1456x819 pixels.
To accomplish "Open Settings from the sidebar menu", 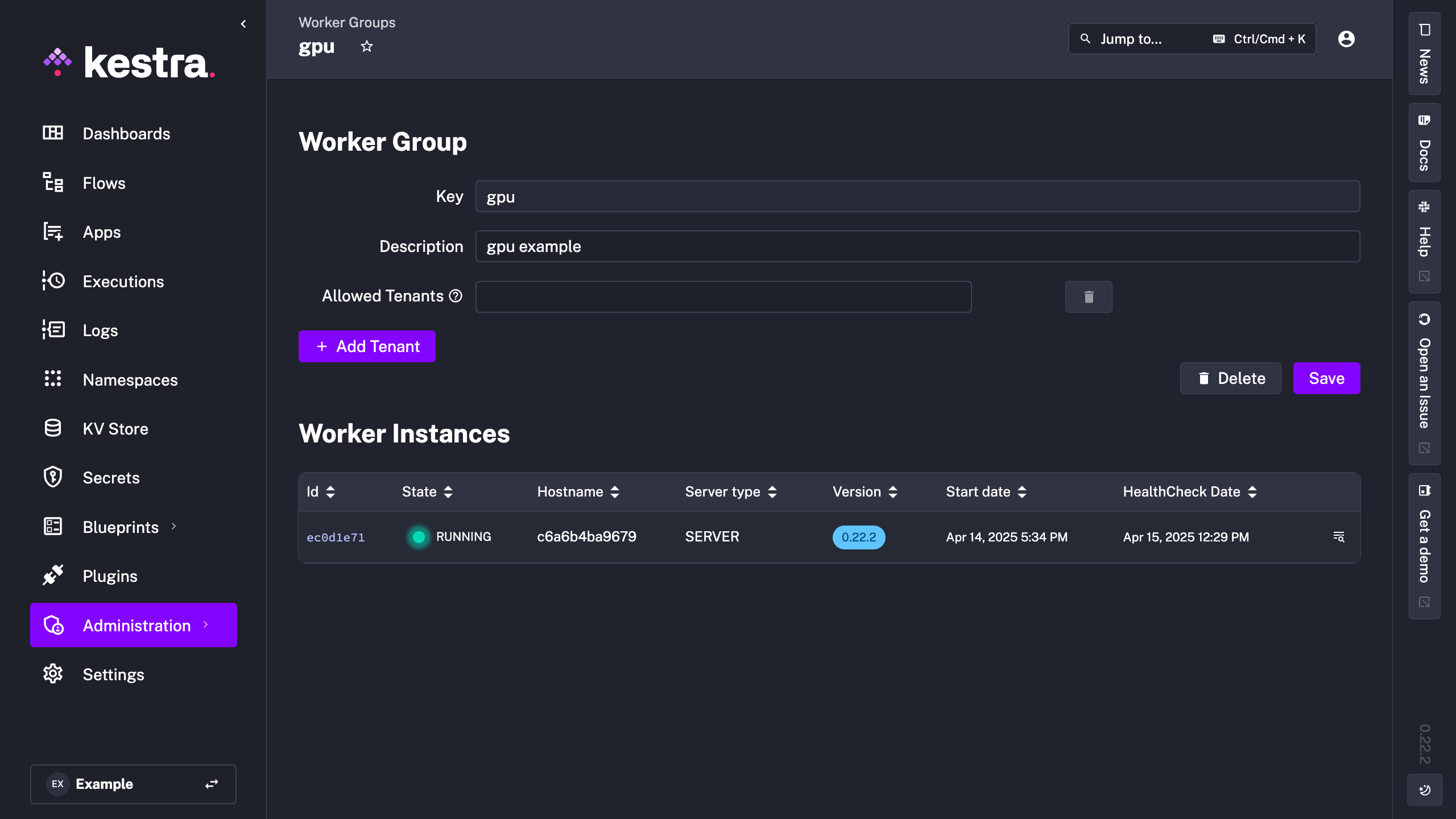I will point(113,674).
